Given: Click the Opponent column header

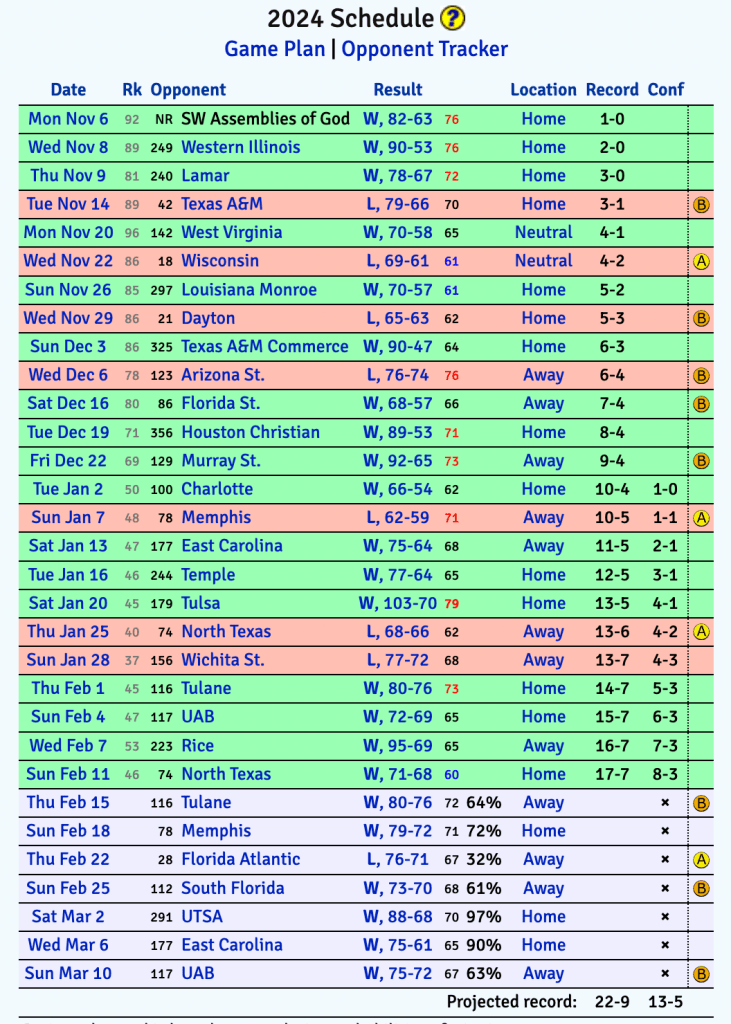Looking at the screenshot, I should pyautogui.click(x=188, y=89).
